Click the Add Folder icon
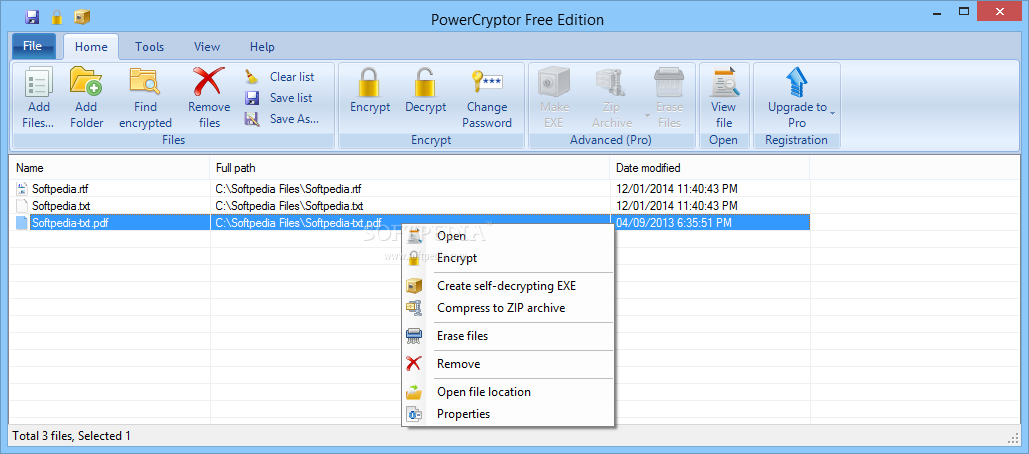The image size is (1029, 454). click(x=86, y=83)
